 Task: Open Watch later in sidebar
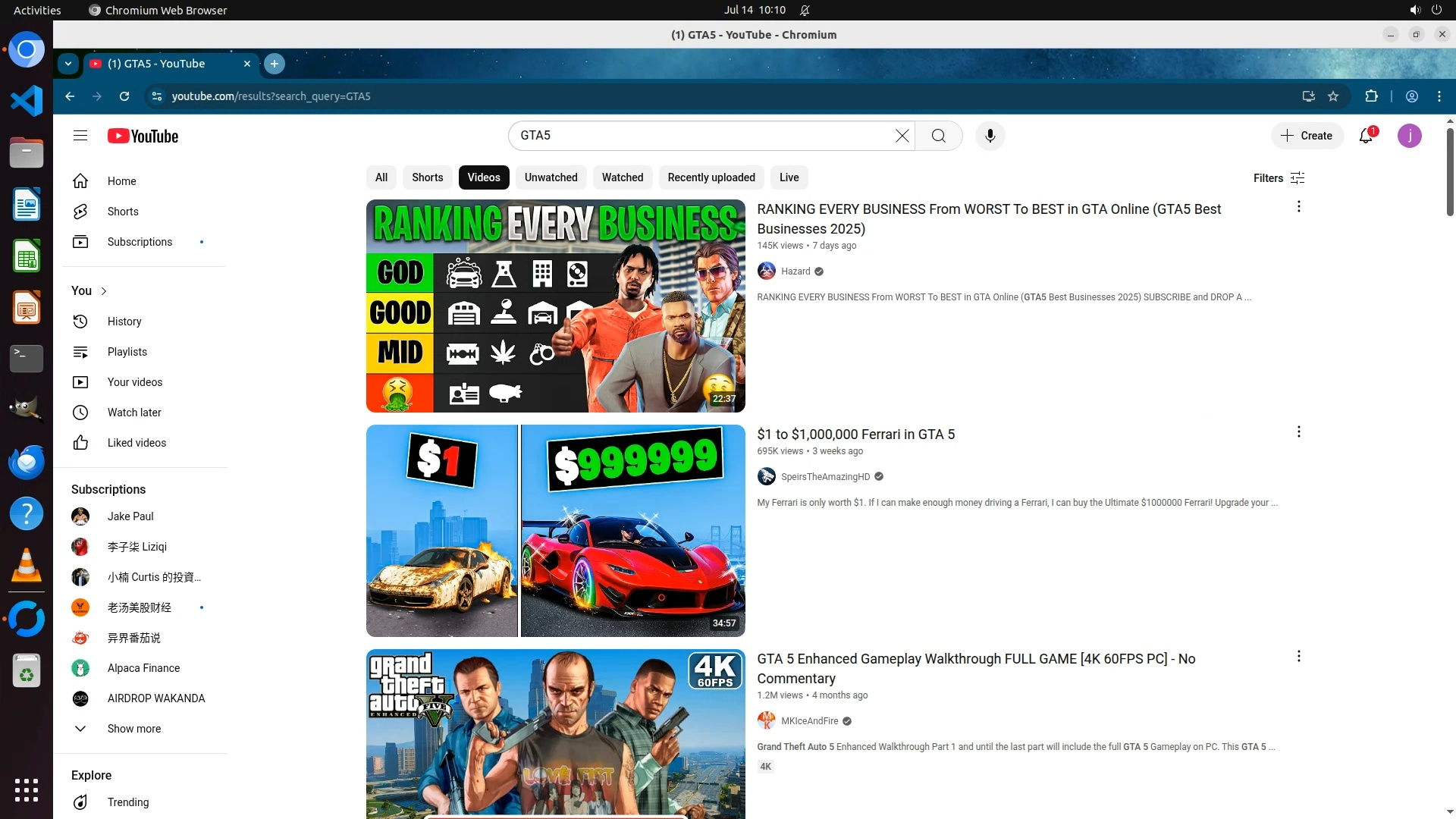pos(134,413)
